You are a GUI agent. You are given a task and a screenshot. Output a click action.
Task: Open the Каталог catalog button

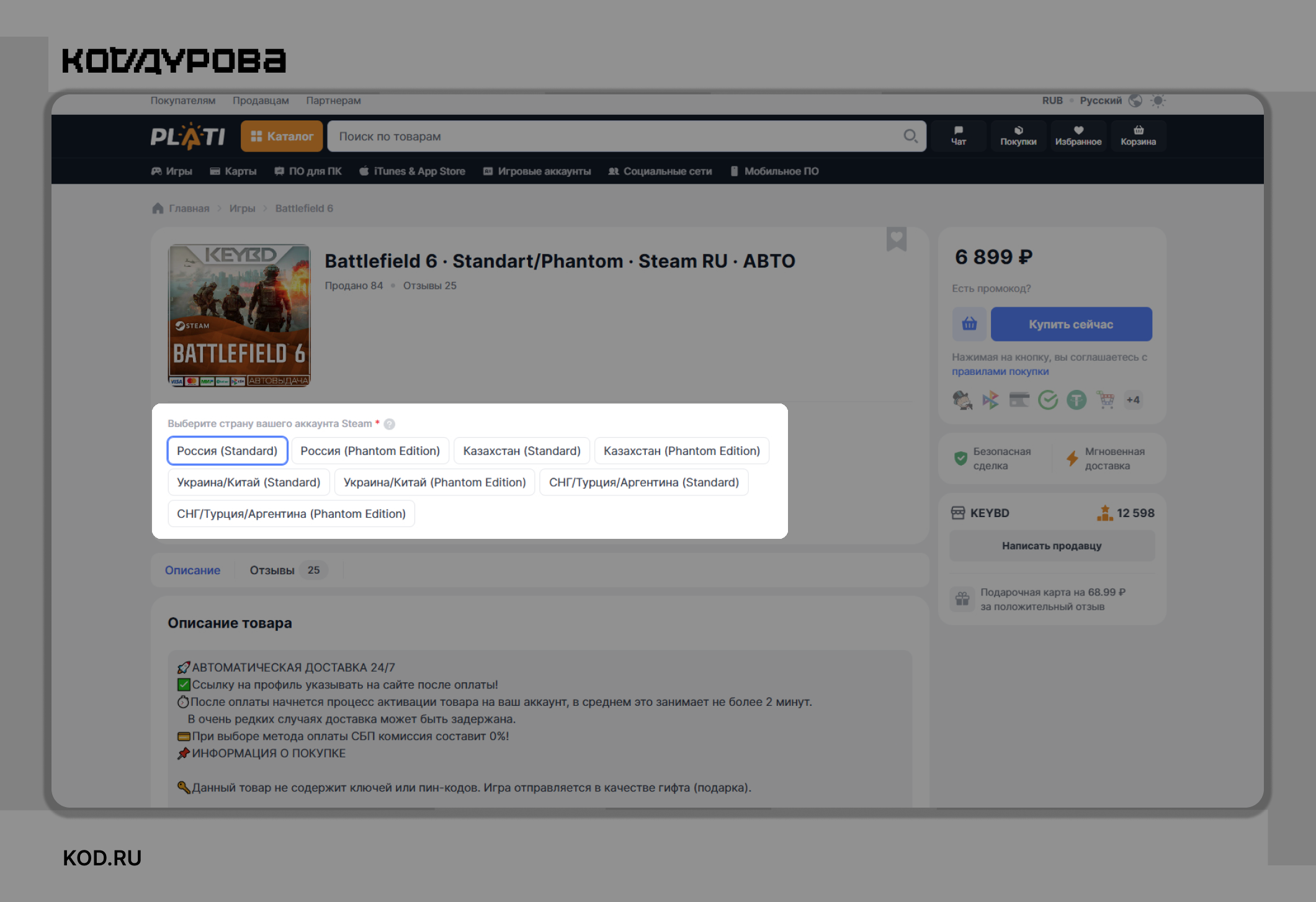[x=282, y=136]
